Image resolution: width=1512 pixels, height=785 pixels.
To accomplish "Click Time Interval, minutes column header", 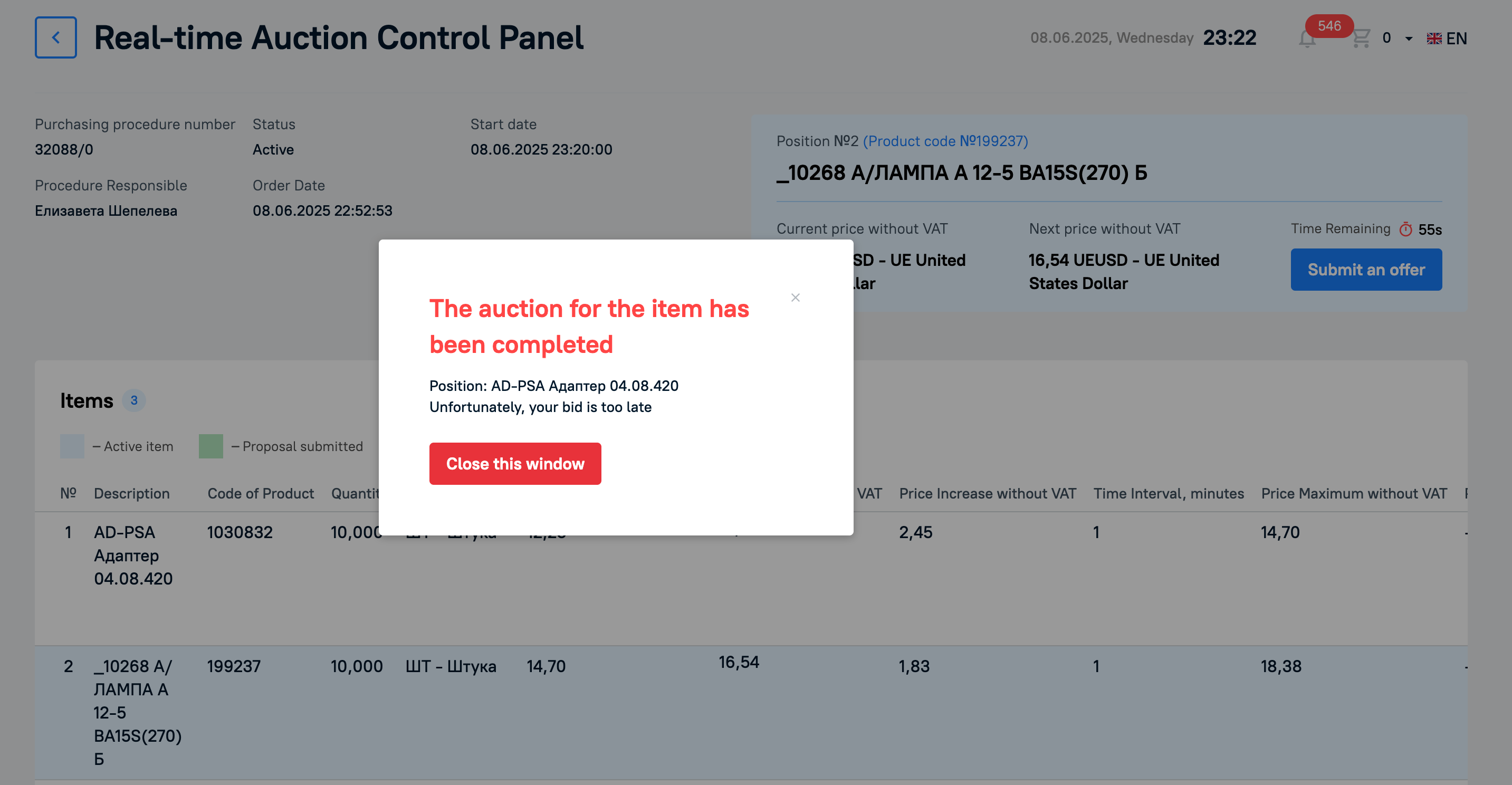I will coord(1168,494).
